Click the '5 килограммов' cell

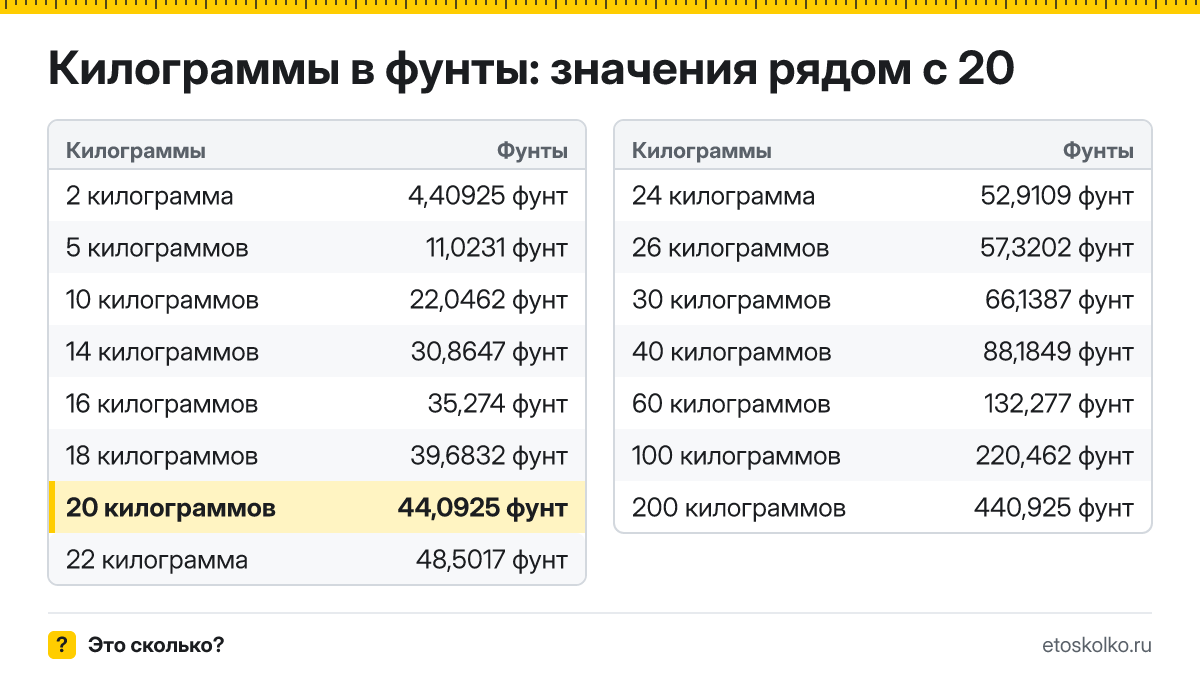pos(157,248)
